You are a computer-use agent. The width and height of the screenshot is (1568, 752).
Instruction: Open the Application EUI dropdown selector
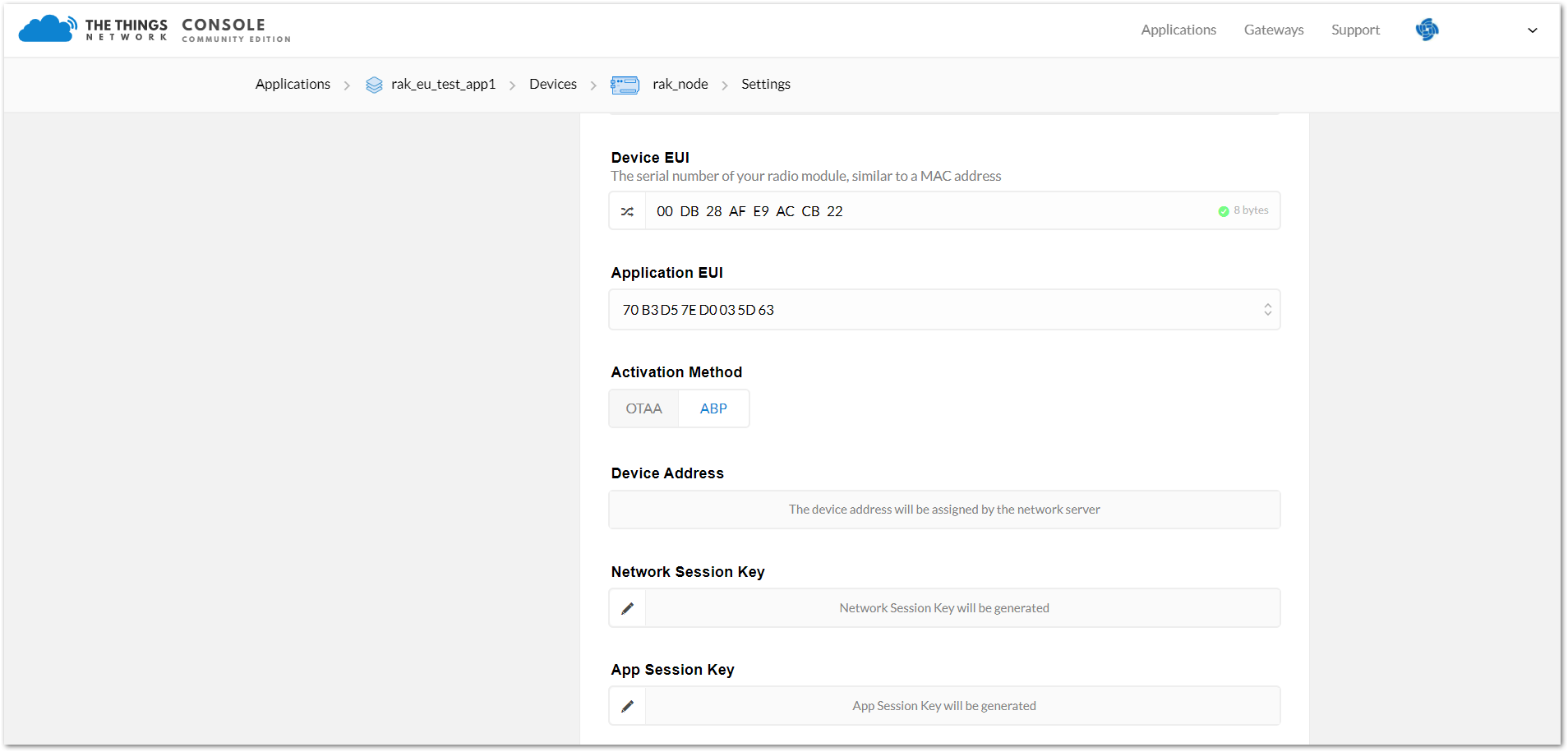pos(944,310)
